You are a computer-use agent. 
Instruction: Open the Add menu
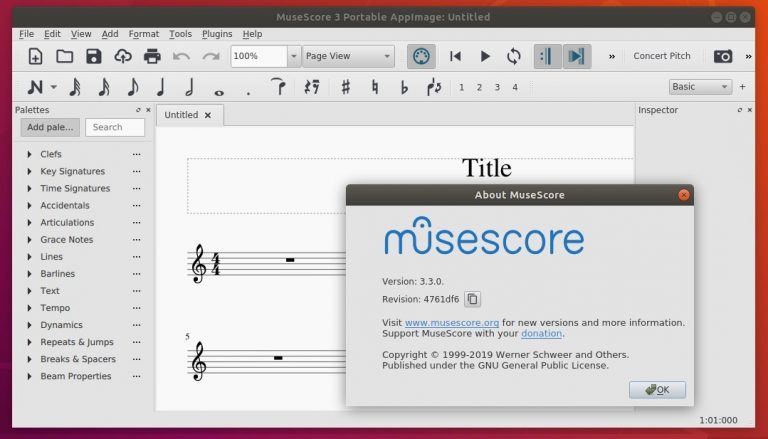[110, 34]
